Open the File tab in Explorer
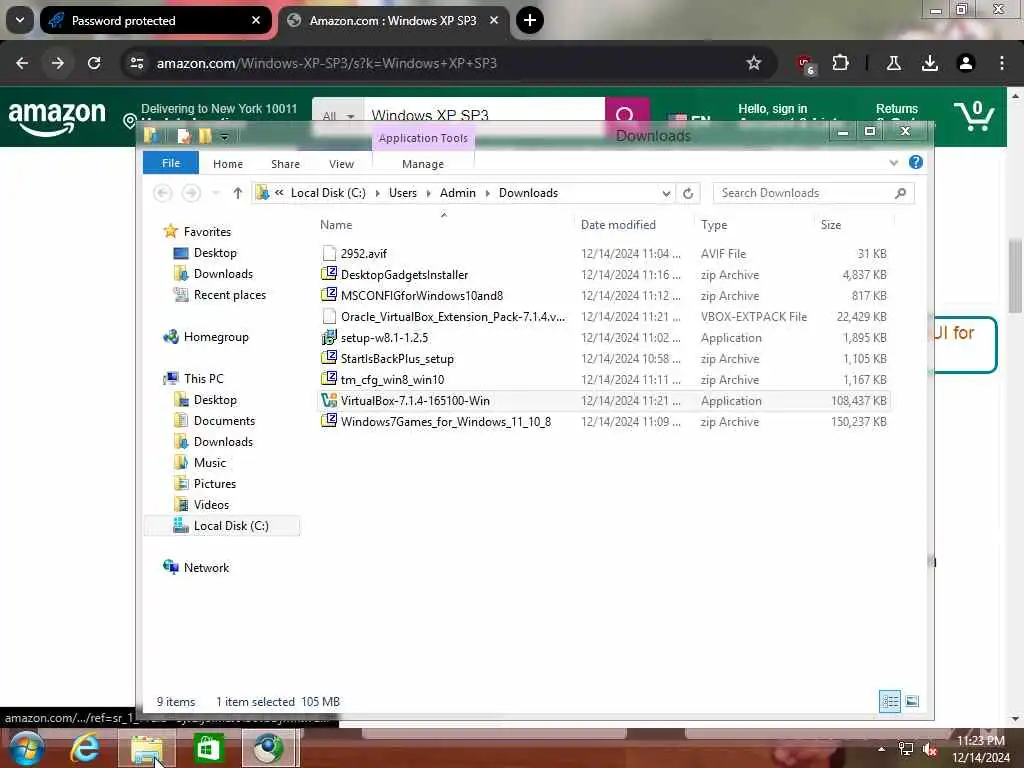 tap(171, 163)
